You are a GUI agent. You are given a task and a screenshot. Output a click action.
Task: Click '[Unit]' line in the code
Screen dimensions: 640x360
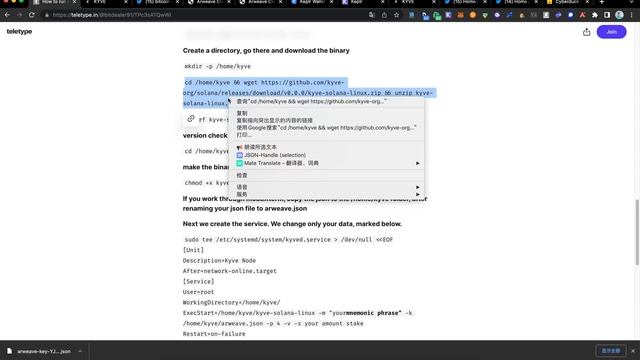click(x=193, y=250)
